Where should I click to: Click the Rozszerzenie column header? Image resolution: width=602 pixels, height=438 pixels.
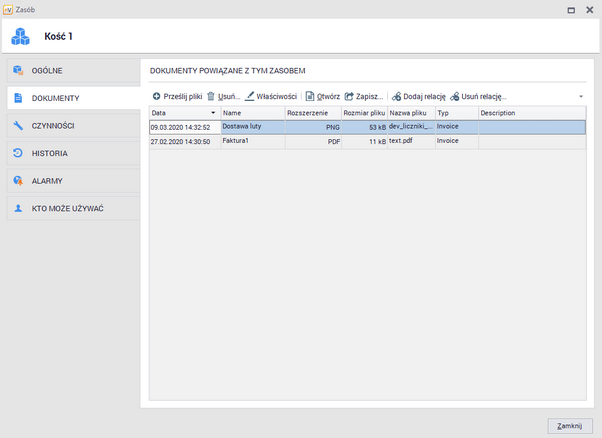(x=311, y=113)
